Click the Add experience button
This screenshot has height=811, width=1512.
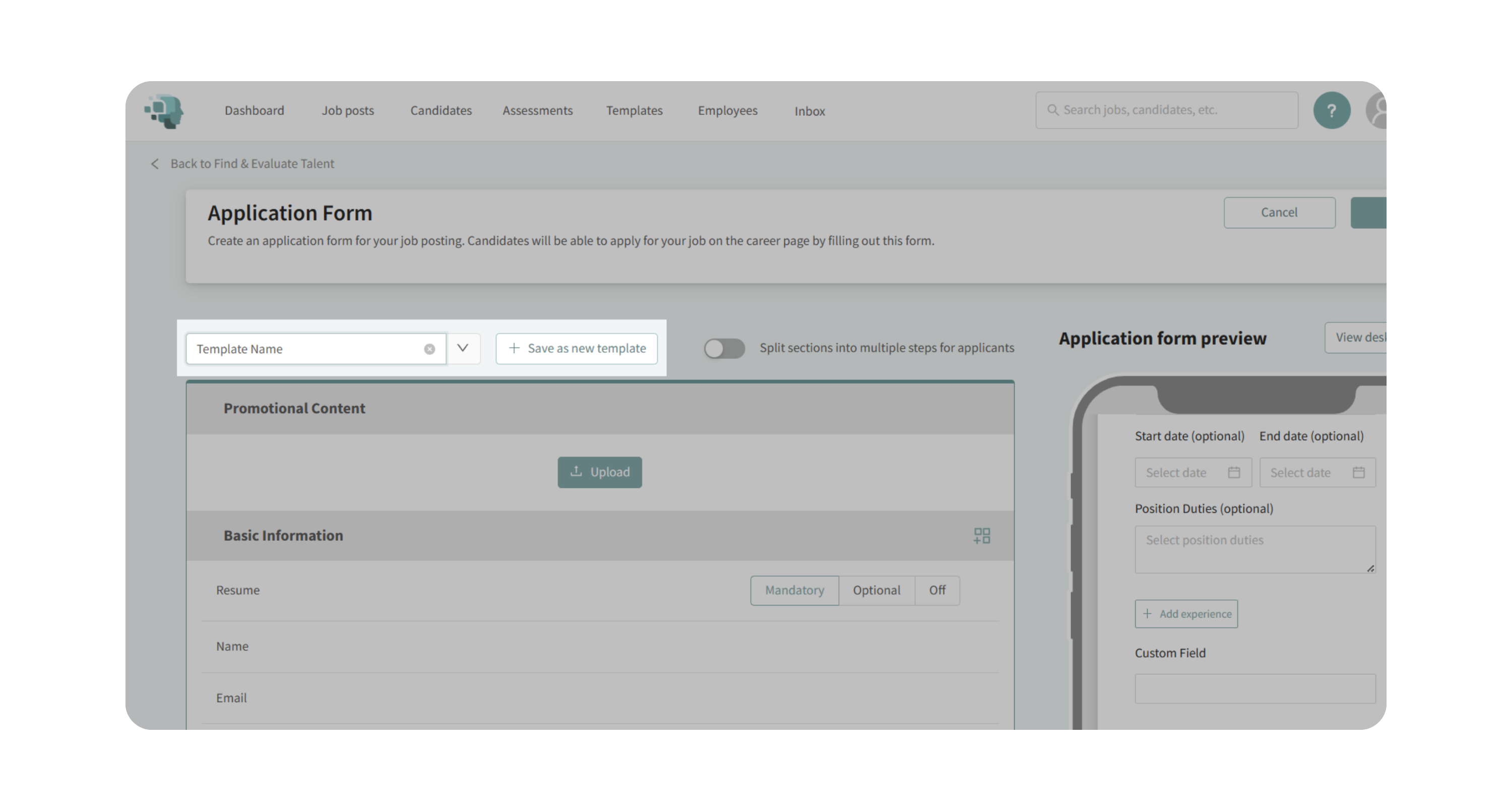pyautogui.click(x=1185, y=614)
